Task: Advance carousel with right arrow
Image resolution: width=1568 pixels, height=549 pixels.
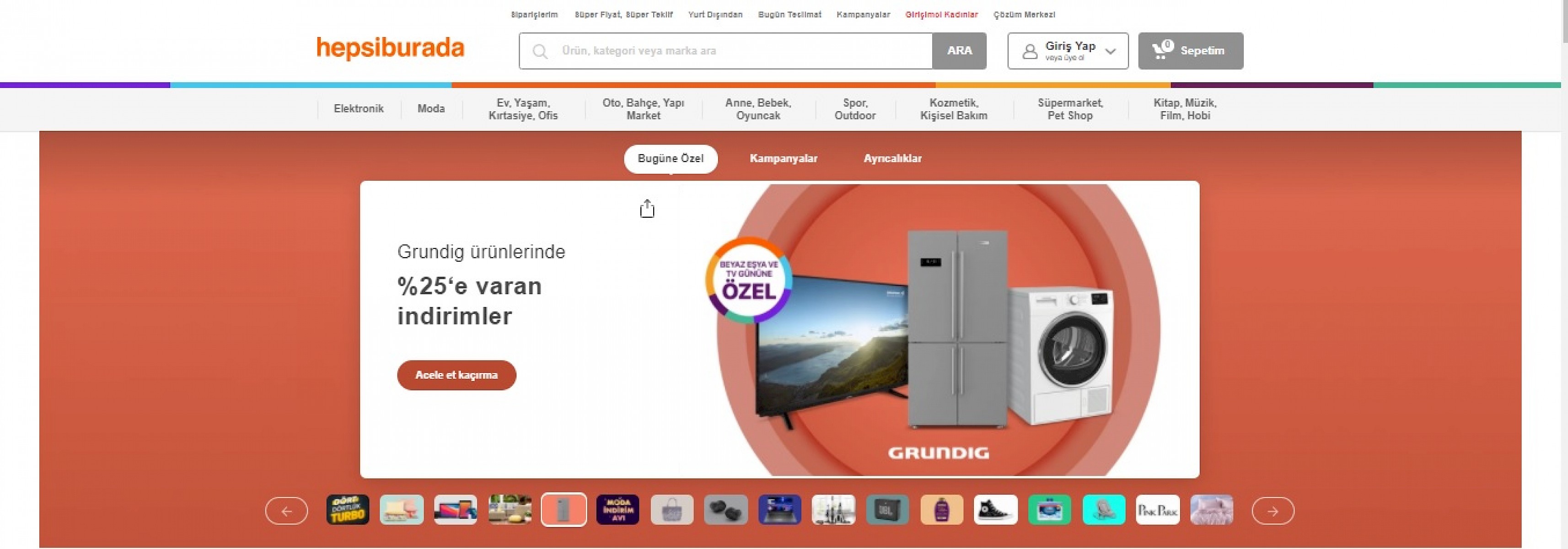Action: click(1273, 511)
